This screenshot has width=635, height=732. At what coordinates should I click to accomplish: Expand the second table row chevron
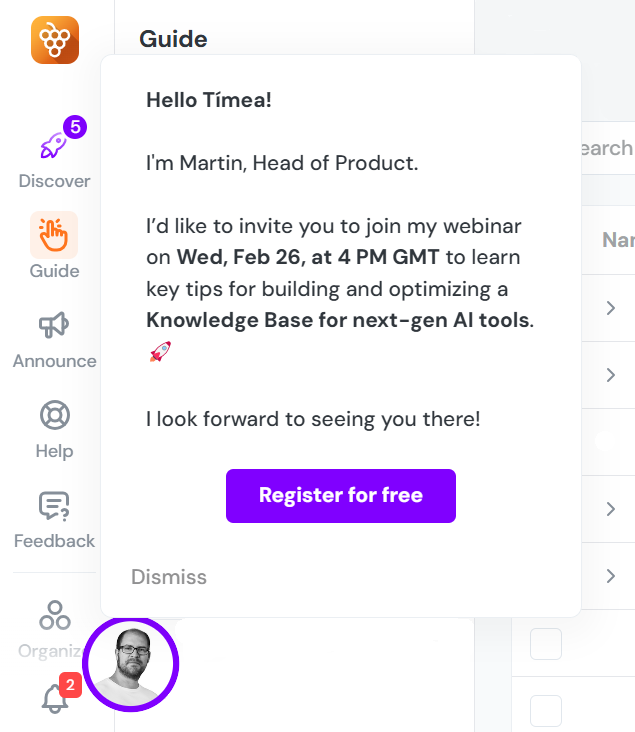pyautogui.click(x=610, y=374)
